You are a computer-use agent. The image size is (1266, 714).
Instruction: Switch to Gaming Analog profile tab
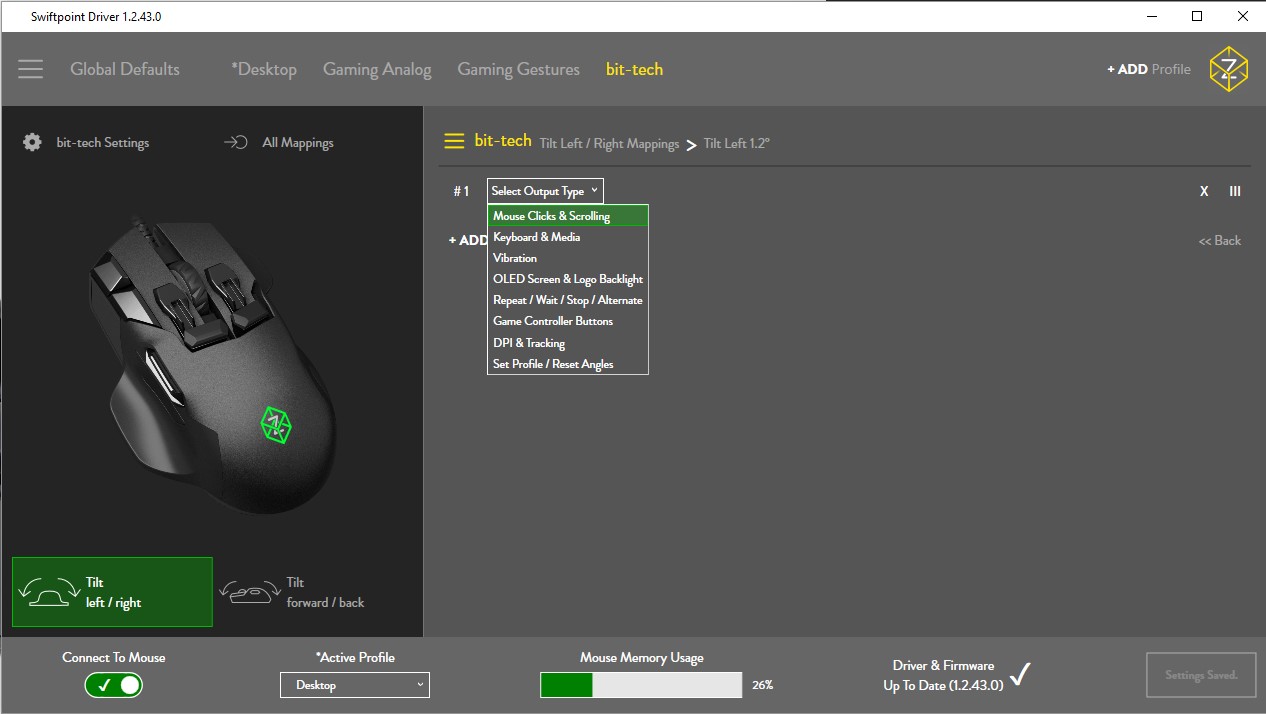(377, 70)
